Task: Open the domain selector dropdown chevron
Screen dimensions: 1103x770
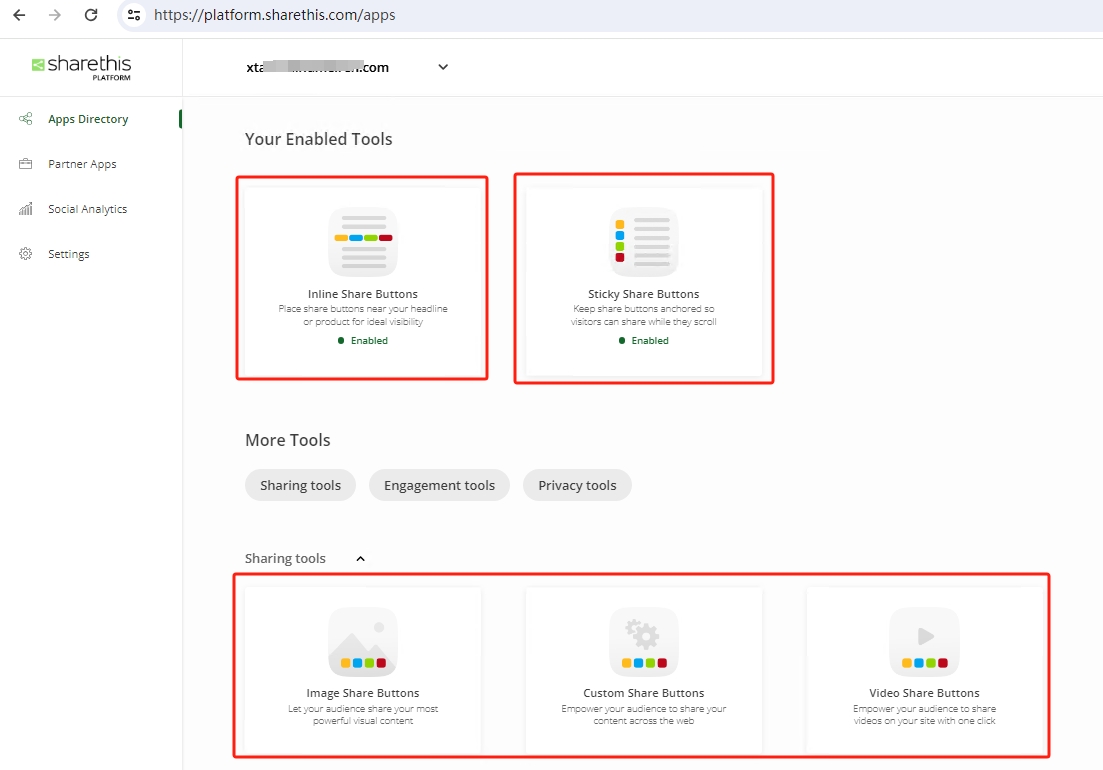Action: 443,67
